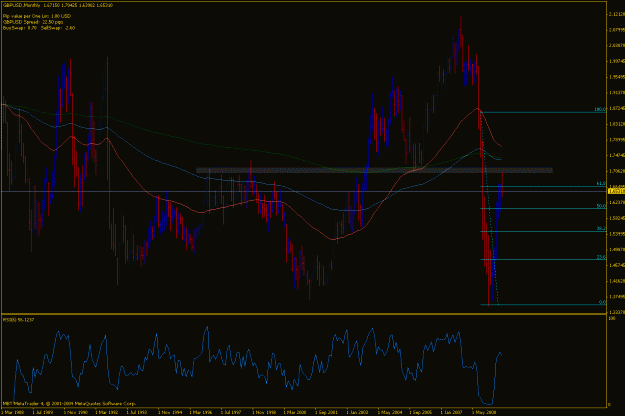The image size is (625, 416).
Task: Click the 1 Sep 2001 date label
Action: point(326,412)
